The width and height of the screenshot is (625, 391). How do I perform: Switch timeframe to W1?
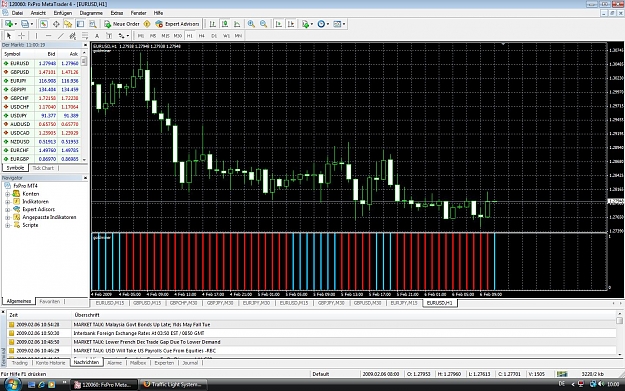click(226, 36)
